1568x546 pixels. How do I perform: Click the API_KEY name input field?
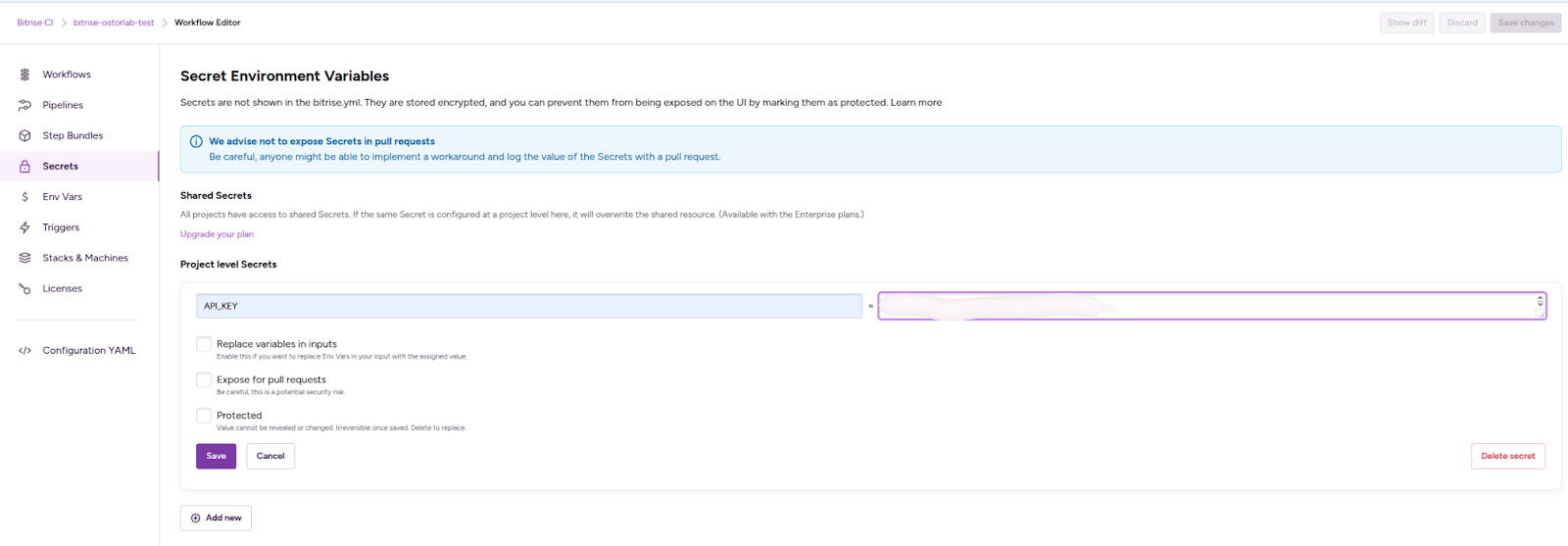(x=528, y=306)
